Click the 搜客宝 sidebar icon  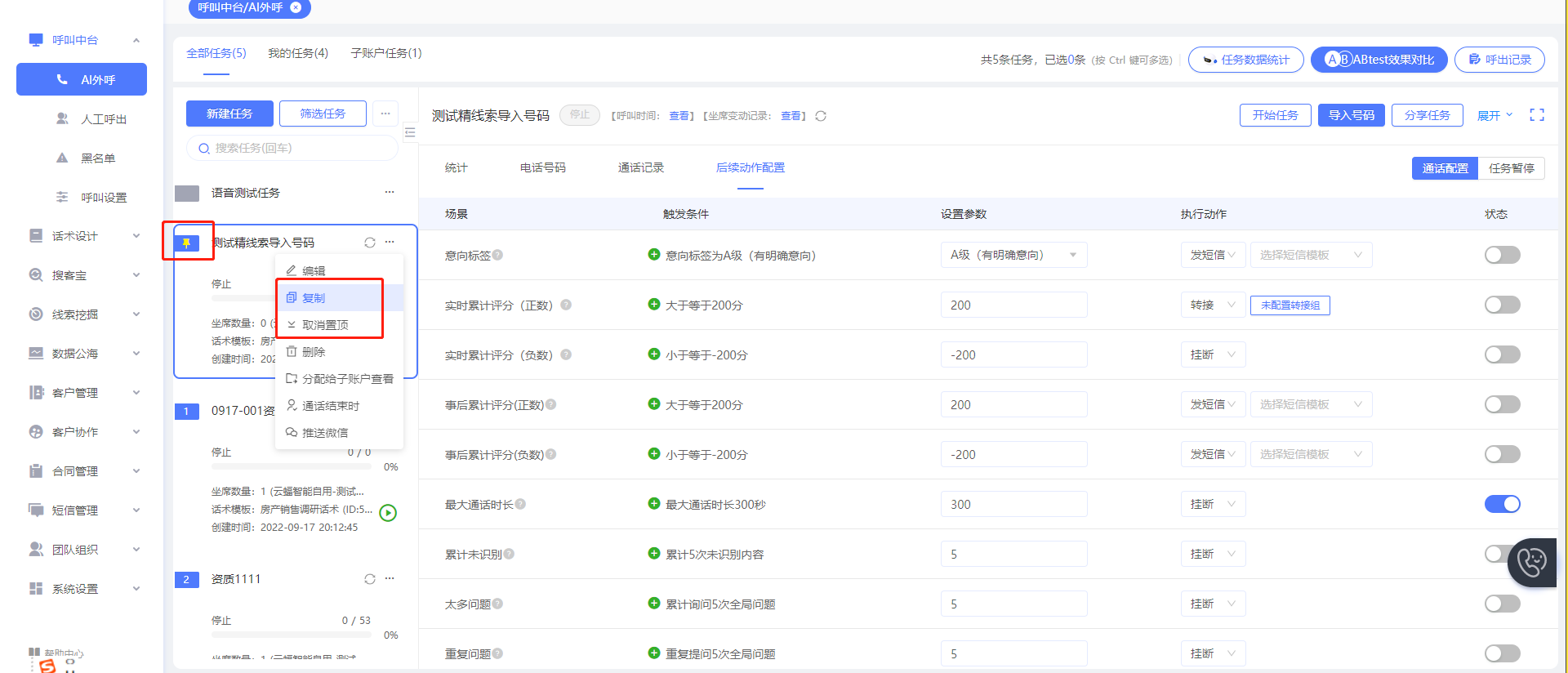coord(36,275)
